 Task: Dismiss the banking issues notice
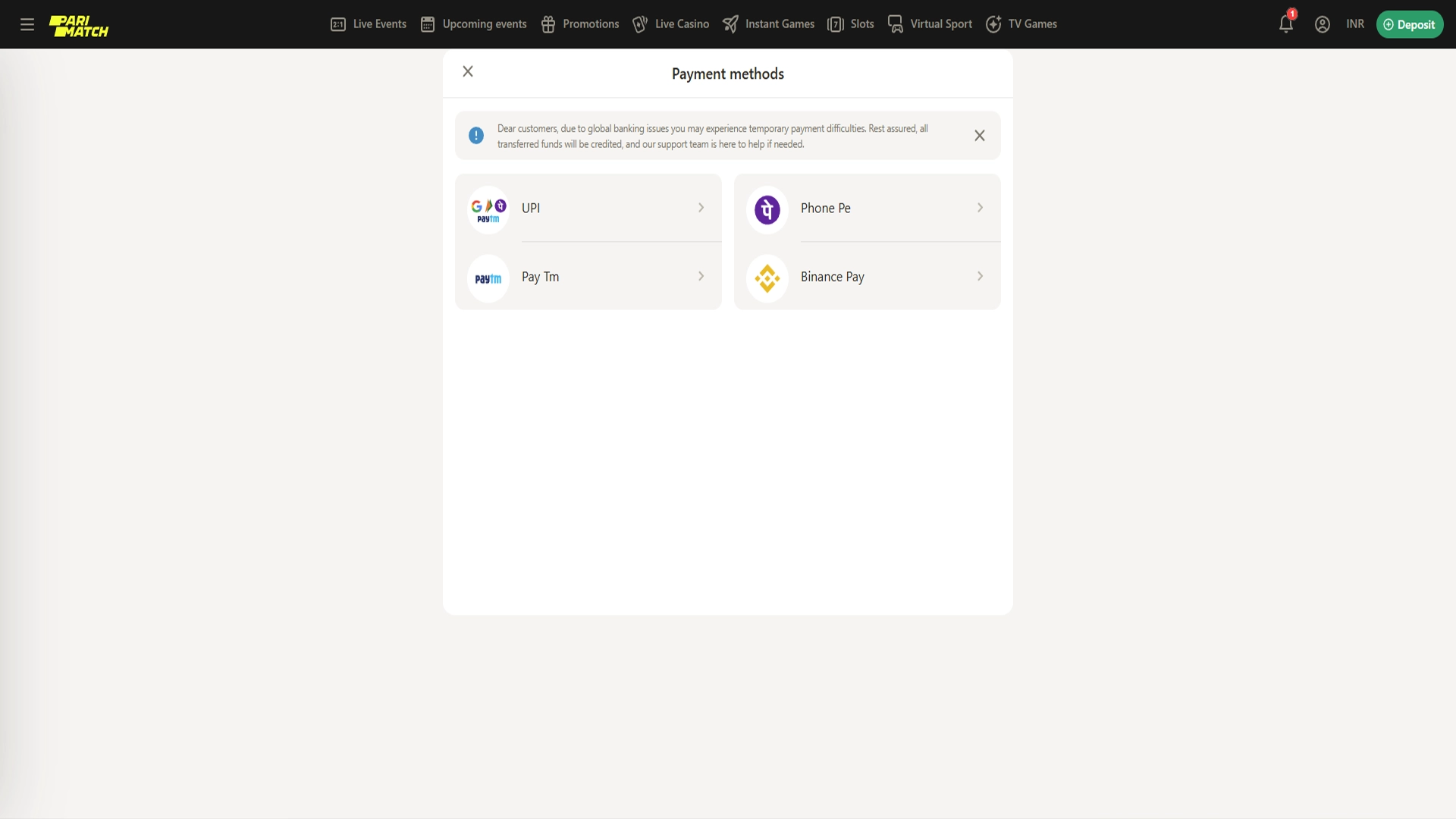coord(979,136)
